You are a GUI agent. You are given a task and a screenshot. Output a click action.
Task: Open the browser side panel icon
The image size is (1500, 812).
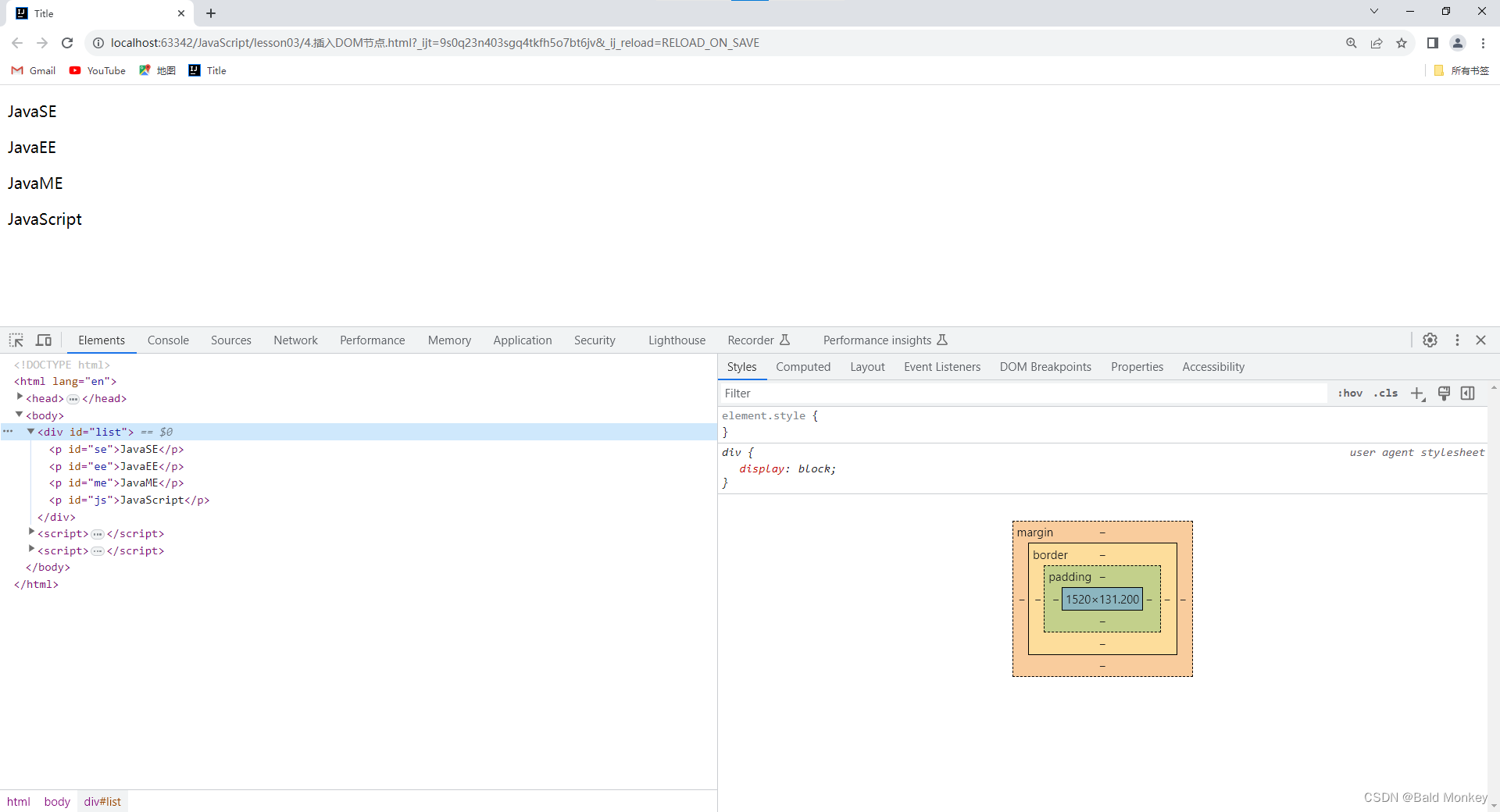[x=1432, y=43]
